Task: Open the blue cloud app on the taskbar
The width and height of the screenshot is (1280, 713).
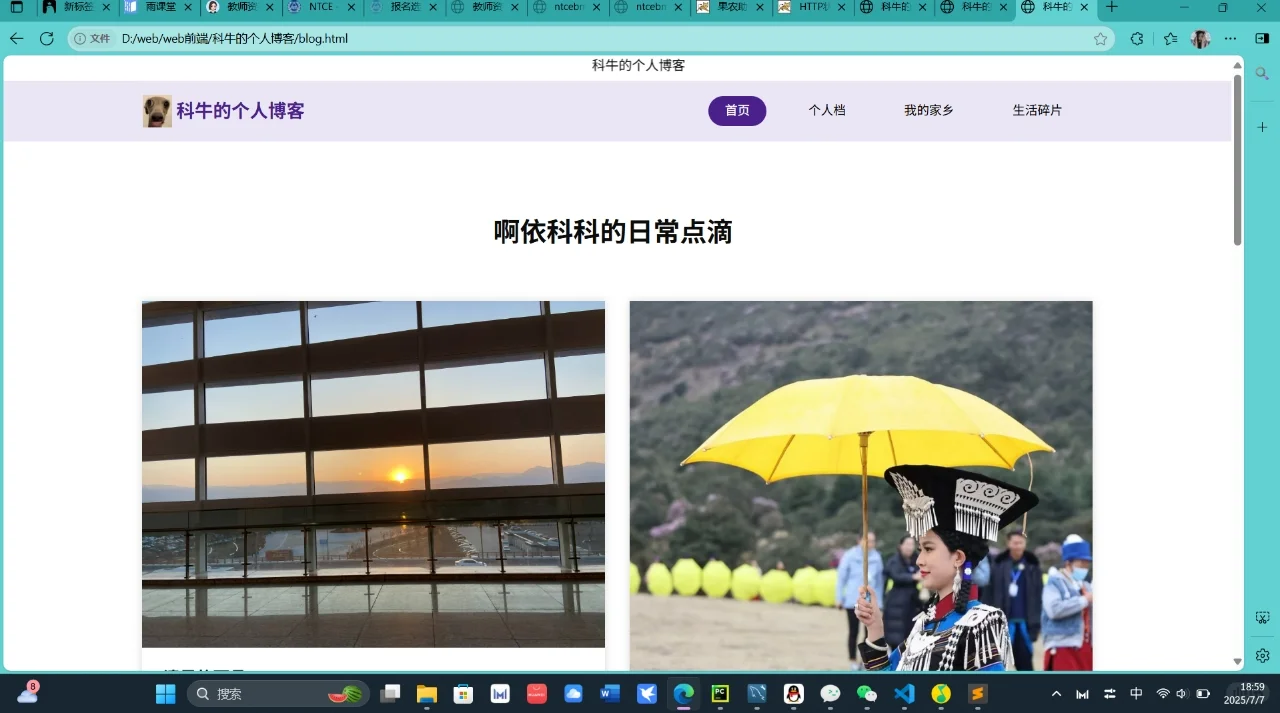Action: tap(573, 694)
